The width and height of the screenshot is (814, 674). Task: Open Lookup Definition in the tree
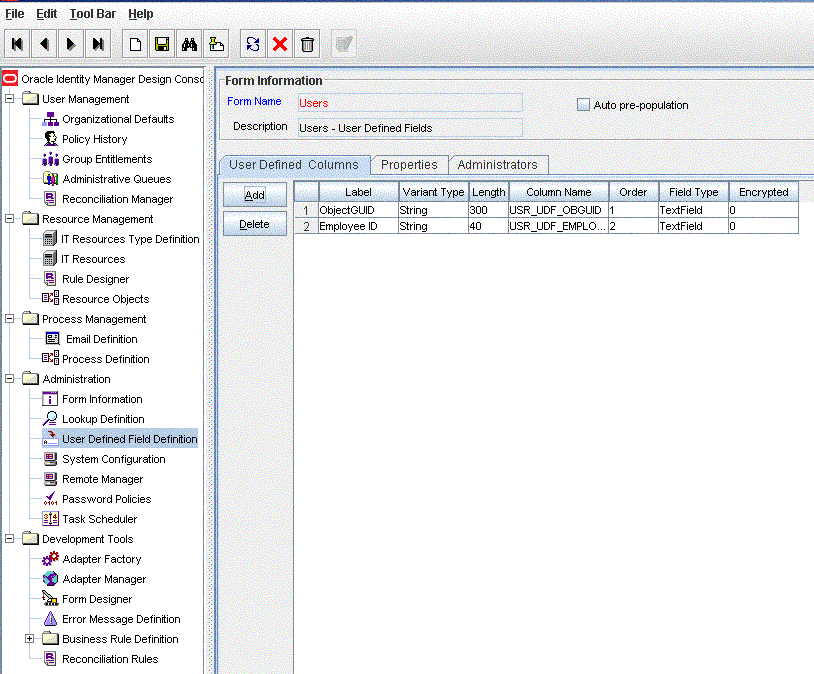click(x=103, y=419)
